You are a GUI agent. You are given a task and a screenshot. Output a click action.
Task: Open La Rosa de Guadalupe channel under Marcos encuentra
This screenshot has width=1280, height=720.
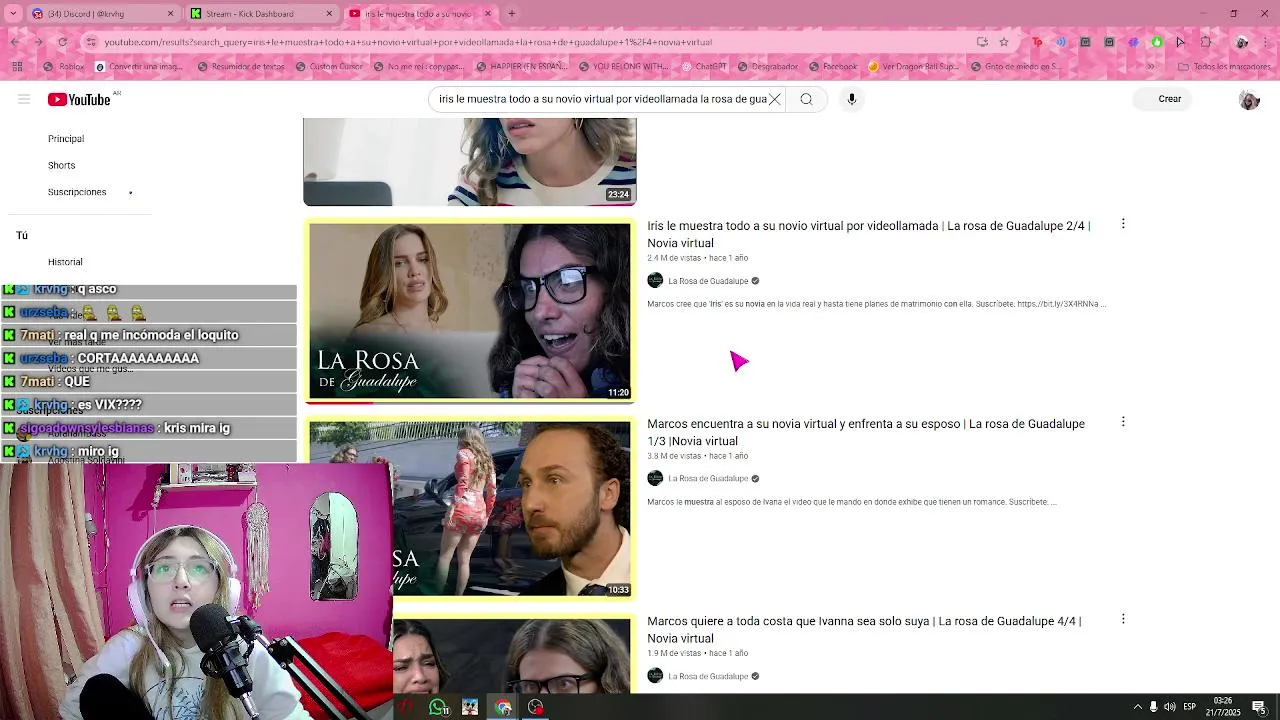708,478
